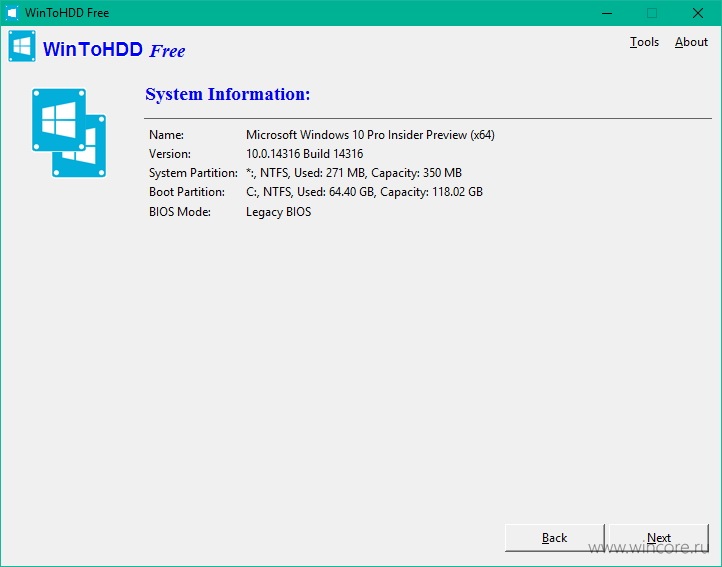This screenshot has width=722, height=567.
Task: Click the 'Boot Partition:' label
Action: pos(186,192)
